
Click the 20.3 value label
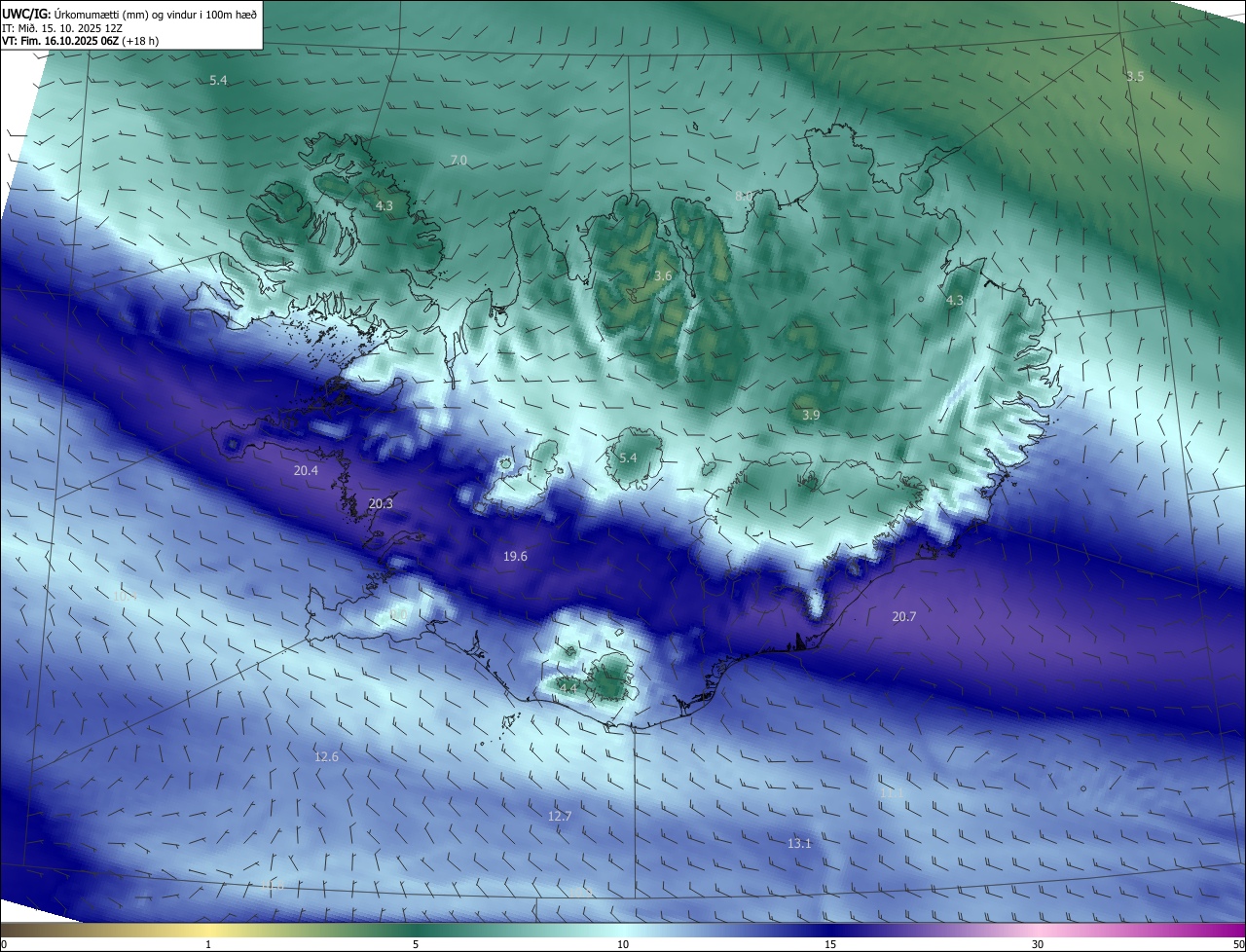click(381, 503)
